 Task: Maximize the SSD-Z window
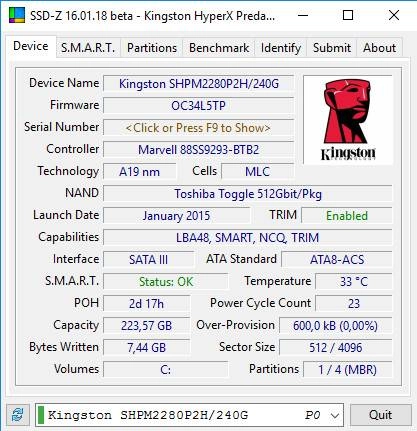[348, 15]
